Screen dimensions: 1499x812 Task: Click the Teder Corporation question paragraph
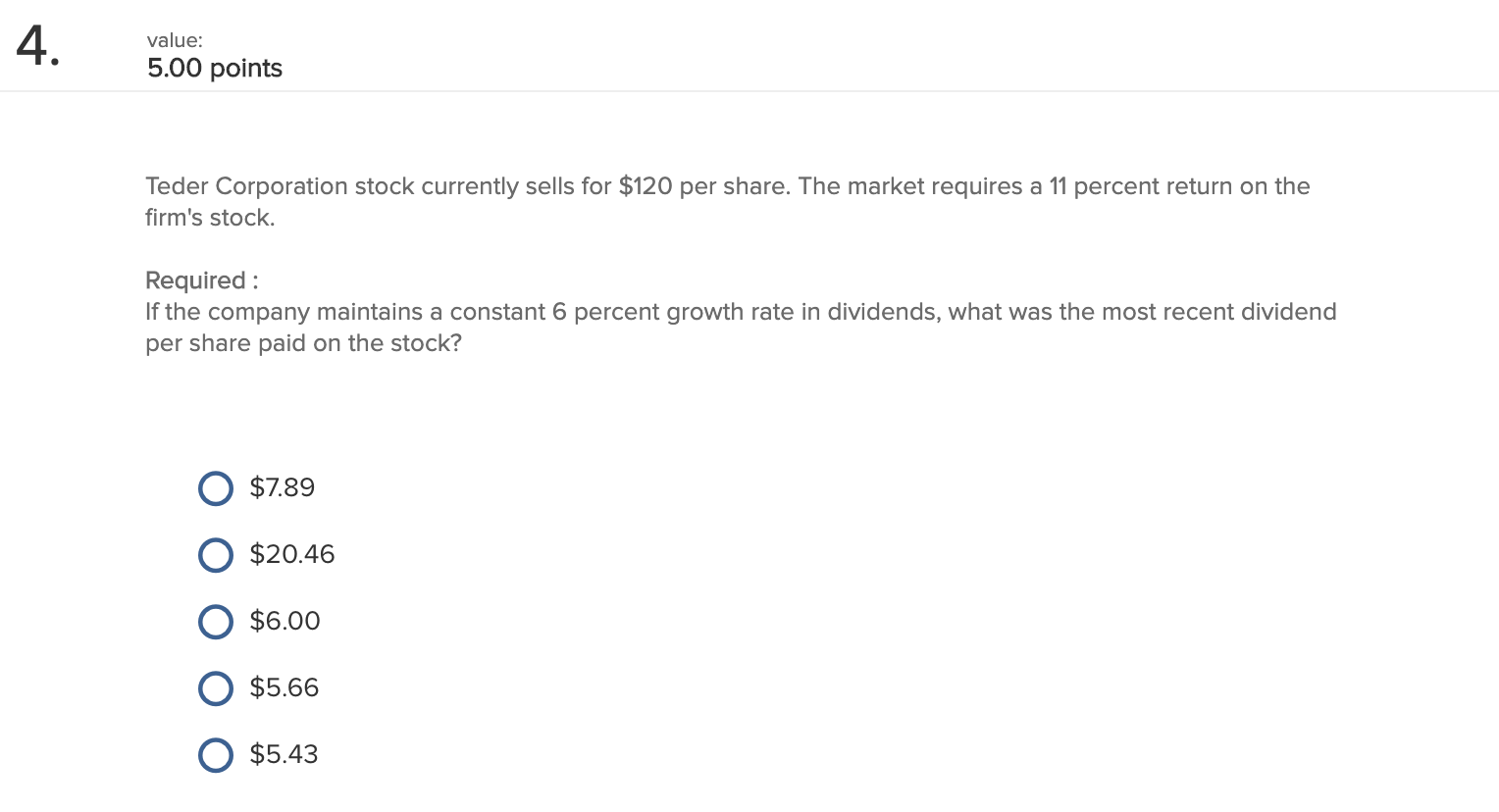pos(726,201)
